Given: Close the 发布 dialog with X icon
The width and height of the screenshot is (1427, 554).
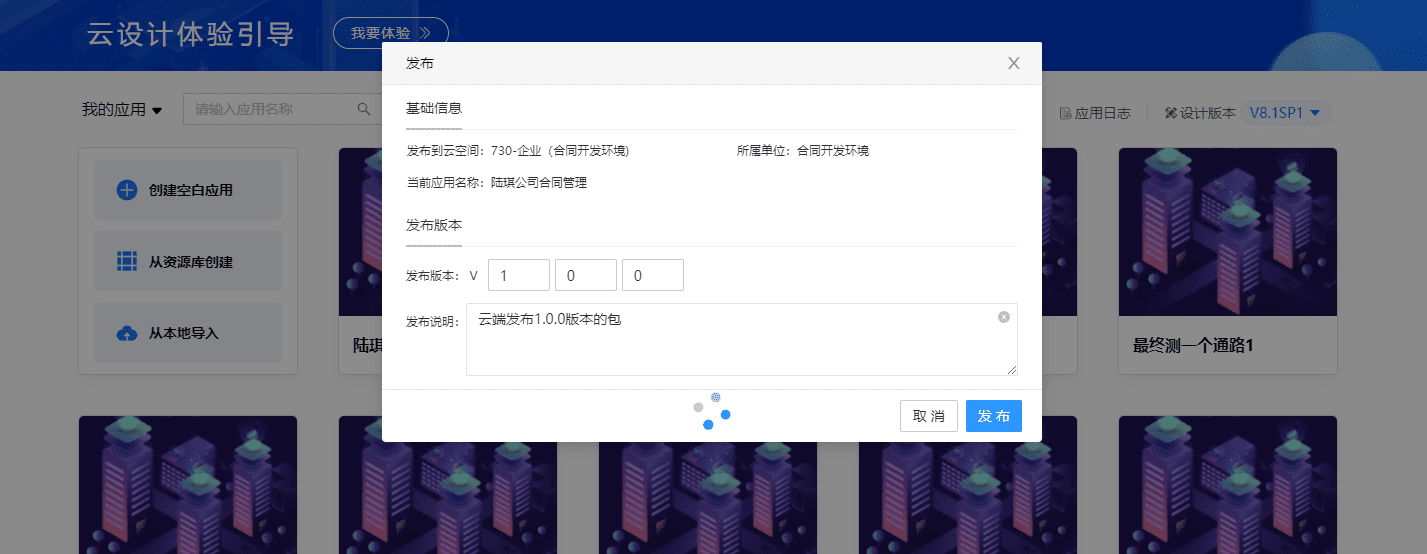Looking at the screenshot, I should coord(1013,63).
